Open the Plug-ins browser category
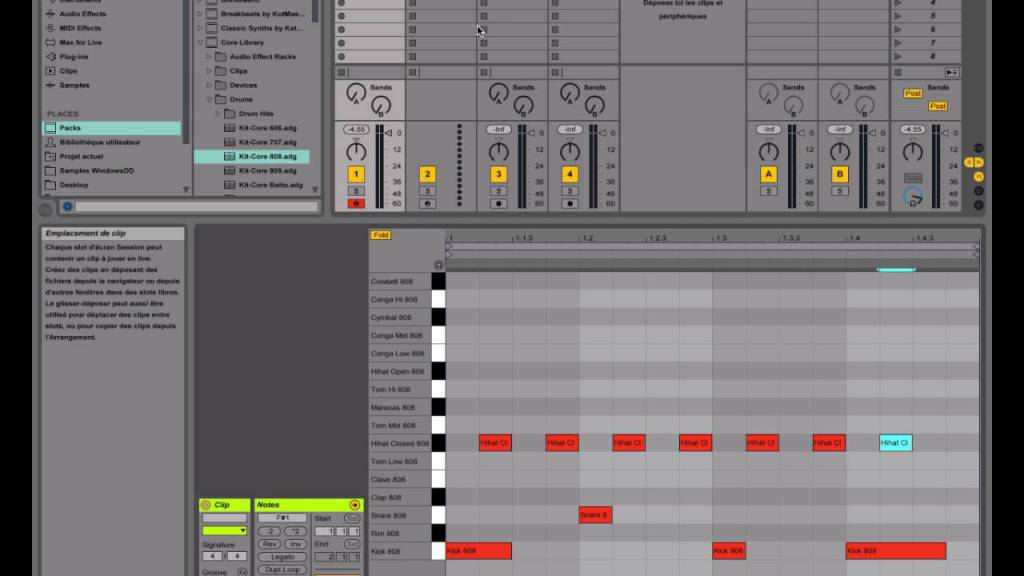The image size is (1024, 576). pyautogui.click(x=73, y=57)
